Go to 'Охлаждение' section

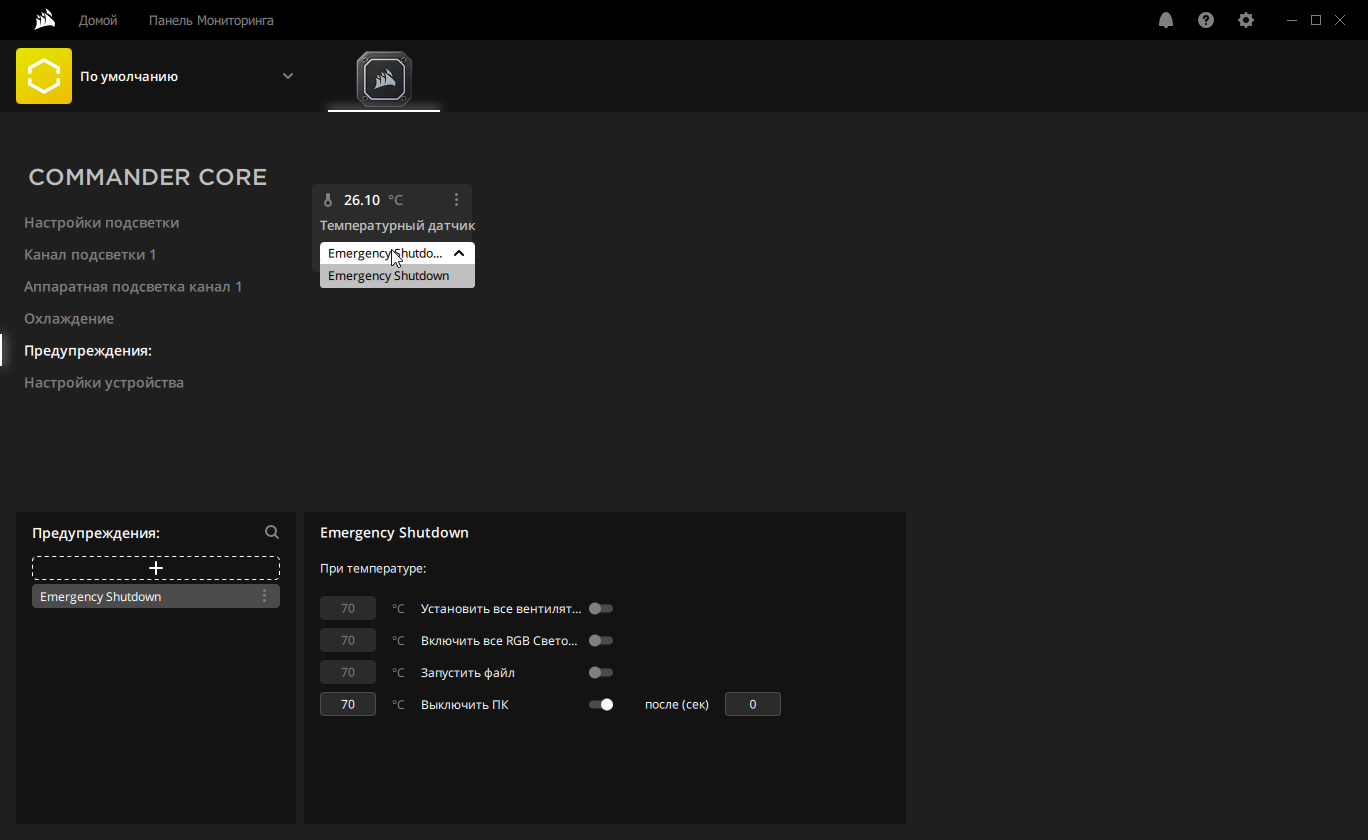click(69, 318)
